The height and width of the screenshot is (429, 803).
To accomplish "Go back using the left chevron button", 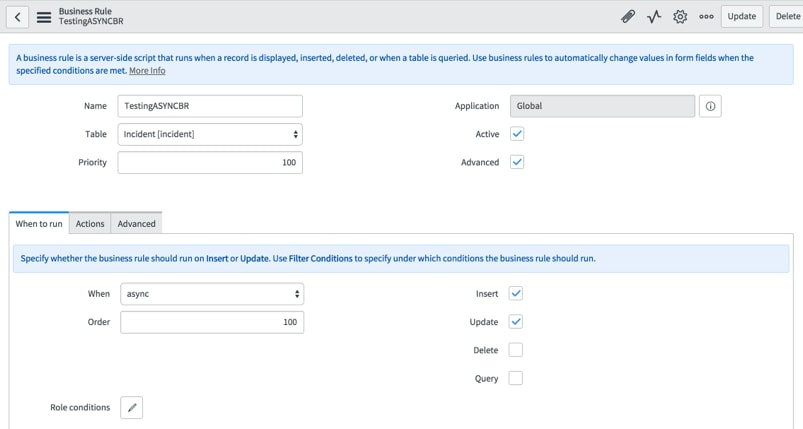I will point(17,17).
